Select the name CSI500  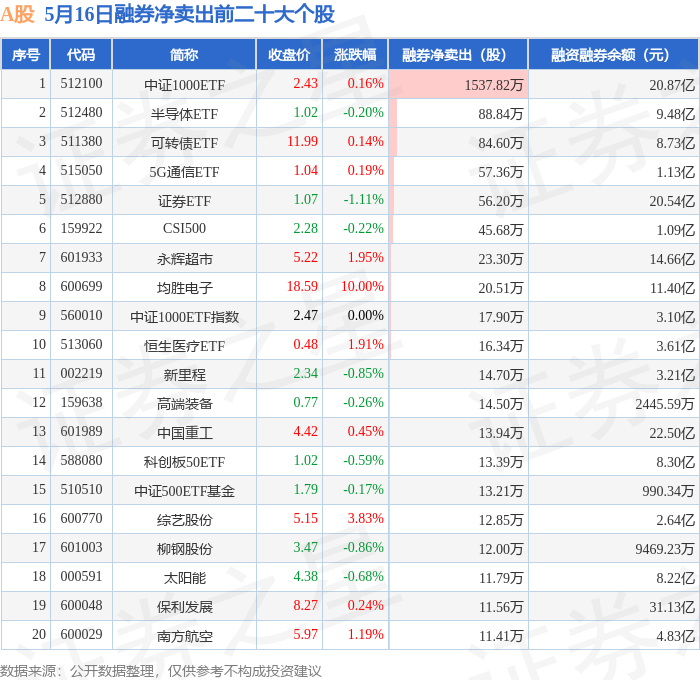point(184,229)
